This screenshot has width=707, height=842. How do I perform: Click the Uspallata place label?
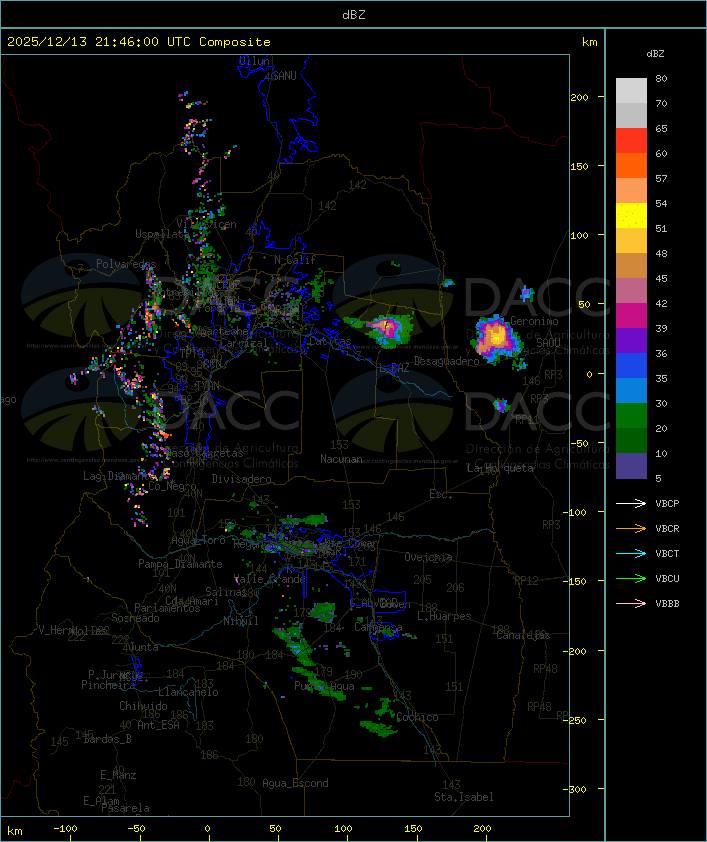162,234
